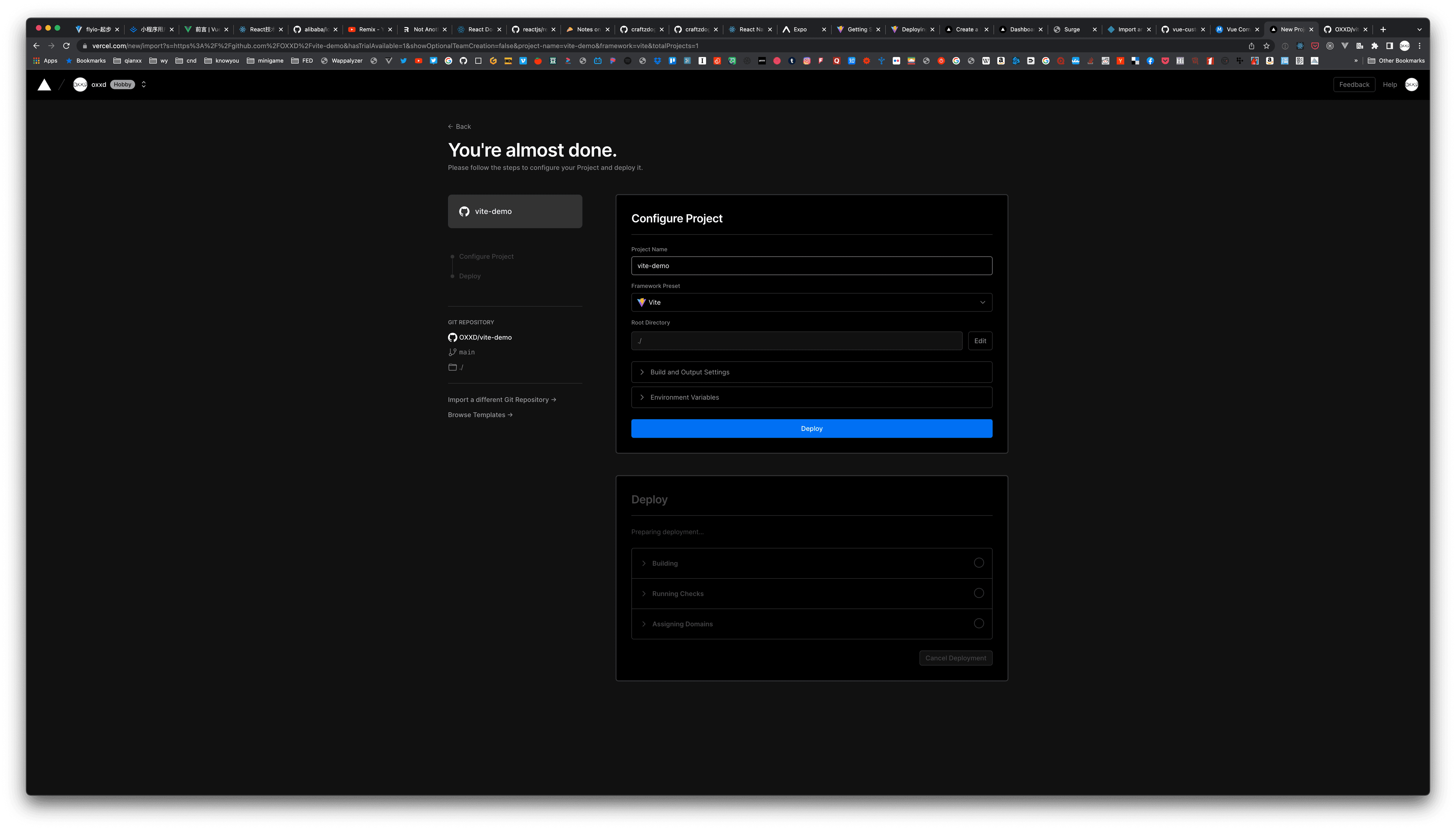Click the browser reload icon
1456x830 pixels.
pos(66,45)
